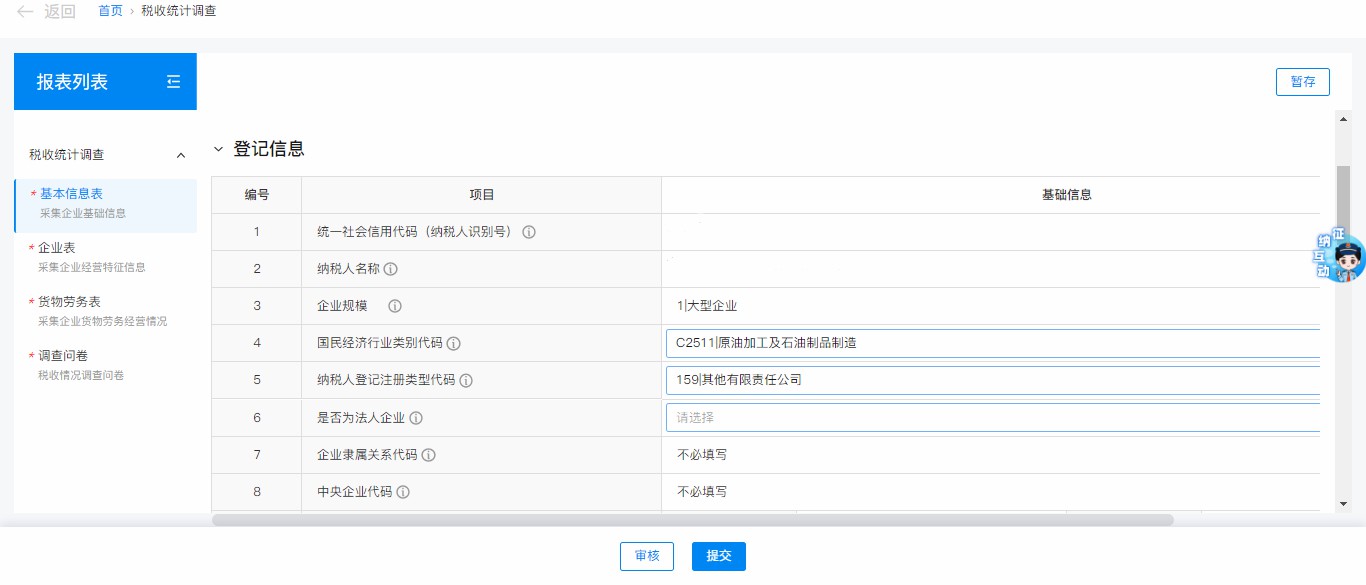
Task: Click the back arrow icon
Action: click(x=25, y=12)
